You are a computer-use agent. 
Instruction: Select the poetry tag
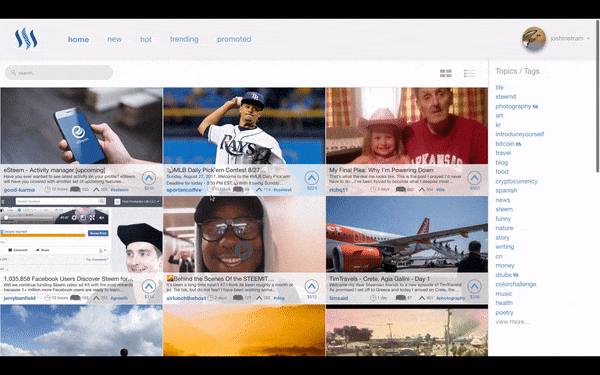pyautogui.click(x=504, y=313)
